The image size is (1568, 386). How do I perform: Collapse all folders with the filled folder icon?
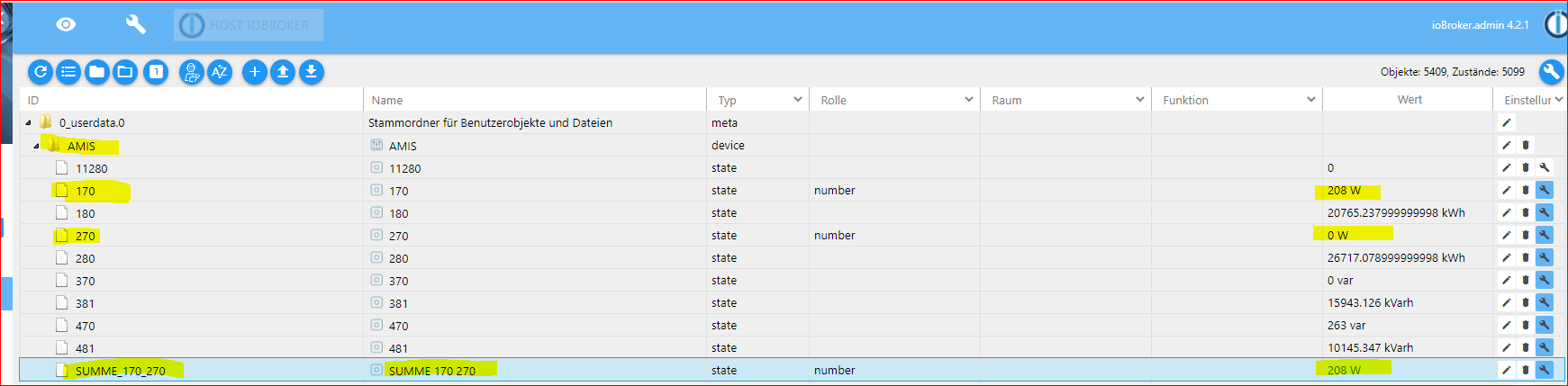(97, 72)
